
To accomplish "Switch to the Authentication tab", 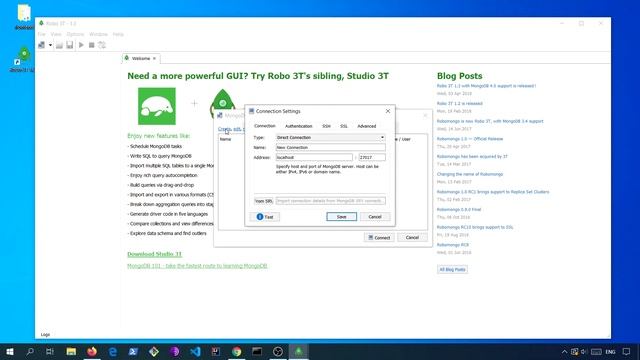I will [298, 126].
